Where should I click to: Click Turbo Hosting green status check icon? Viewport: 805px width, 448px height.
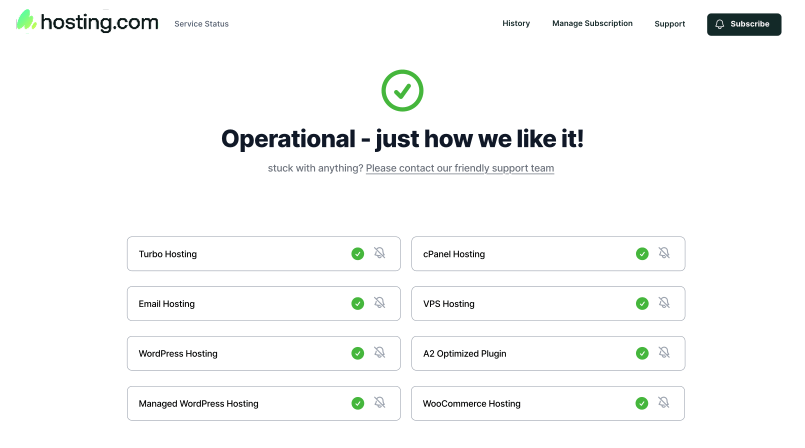(358, 254)
